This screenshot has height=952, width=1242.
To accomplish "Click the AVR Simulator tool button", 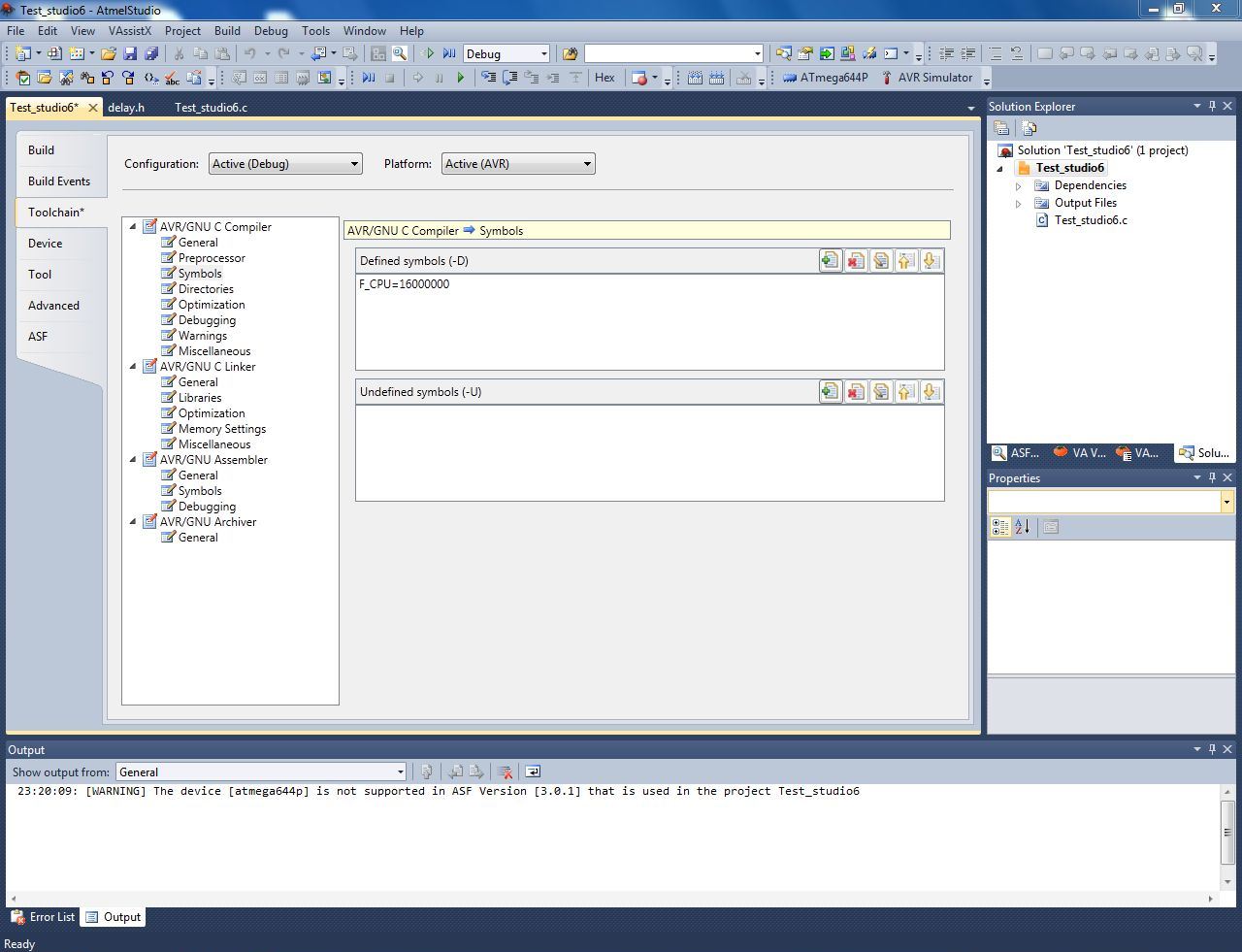I will point(926,78).
